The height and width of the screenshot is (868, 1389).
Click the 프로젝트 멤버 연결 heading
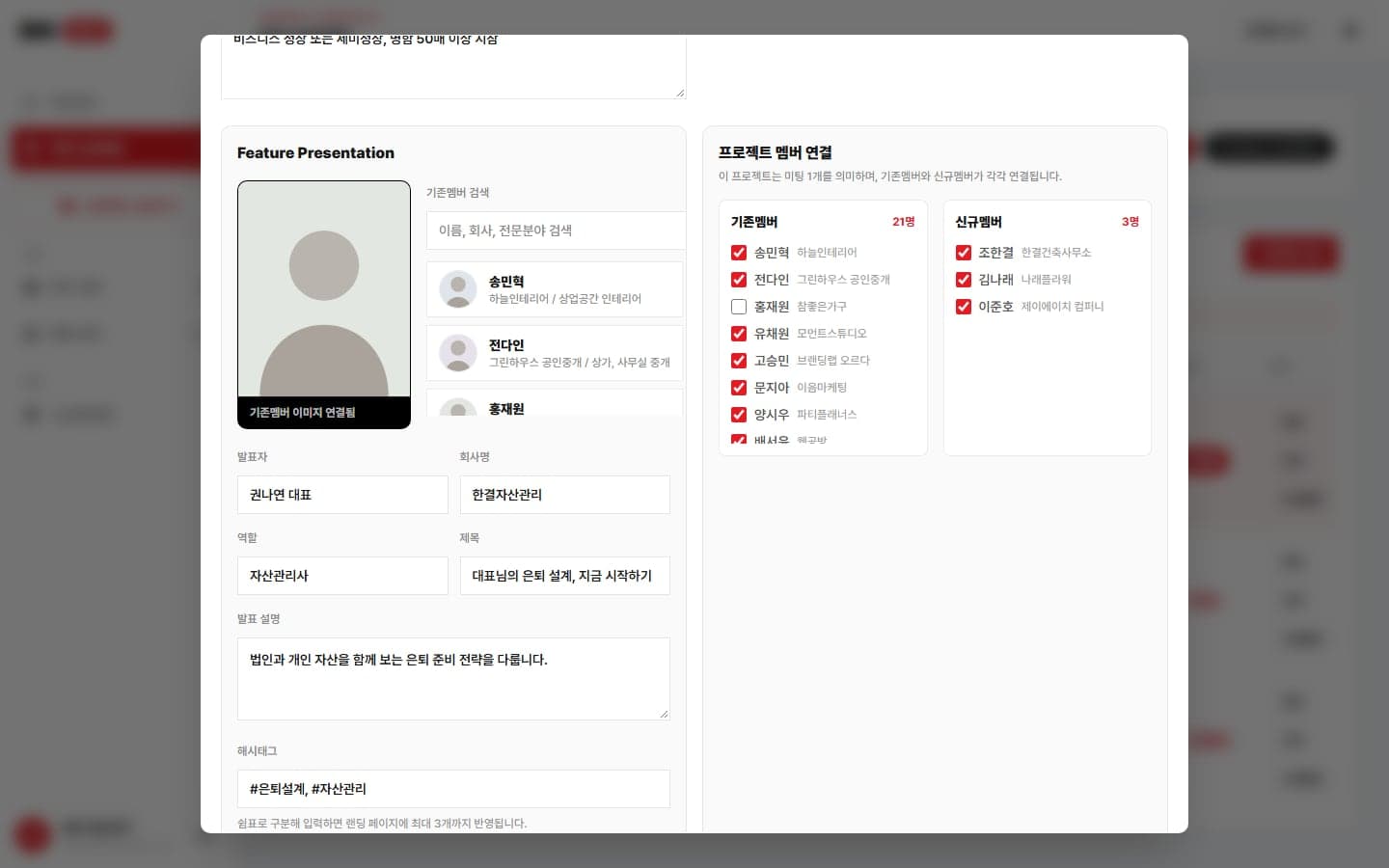coord(776,152)
